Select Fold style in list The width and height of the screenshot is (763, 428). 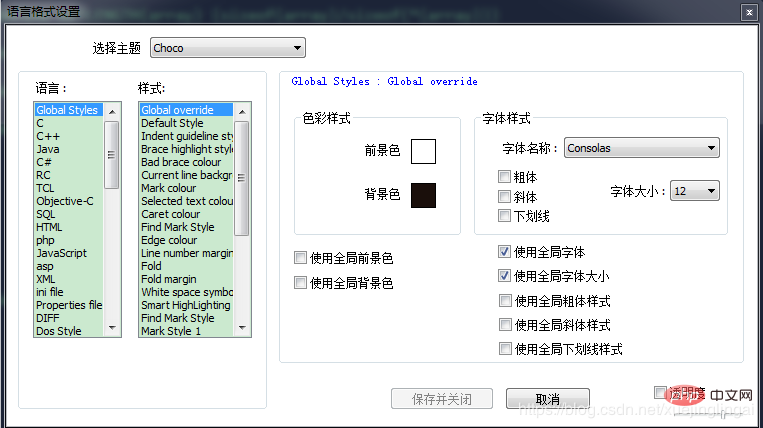[x=186, y=266]
